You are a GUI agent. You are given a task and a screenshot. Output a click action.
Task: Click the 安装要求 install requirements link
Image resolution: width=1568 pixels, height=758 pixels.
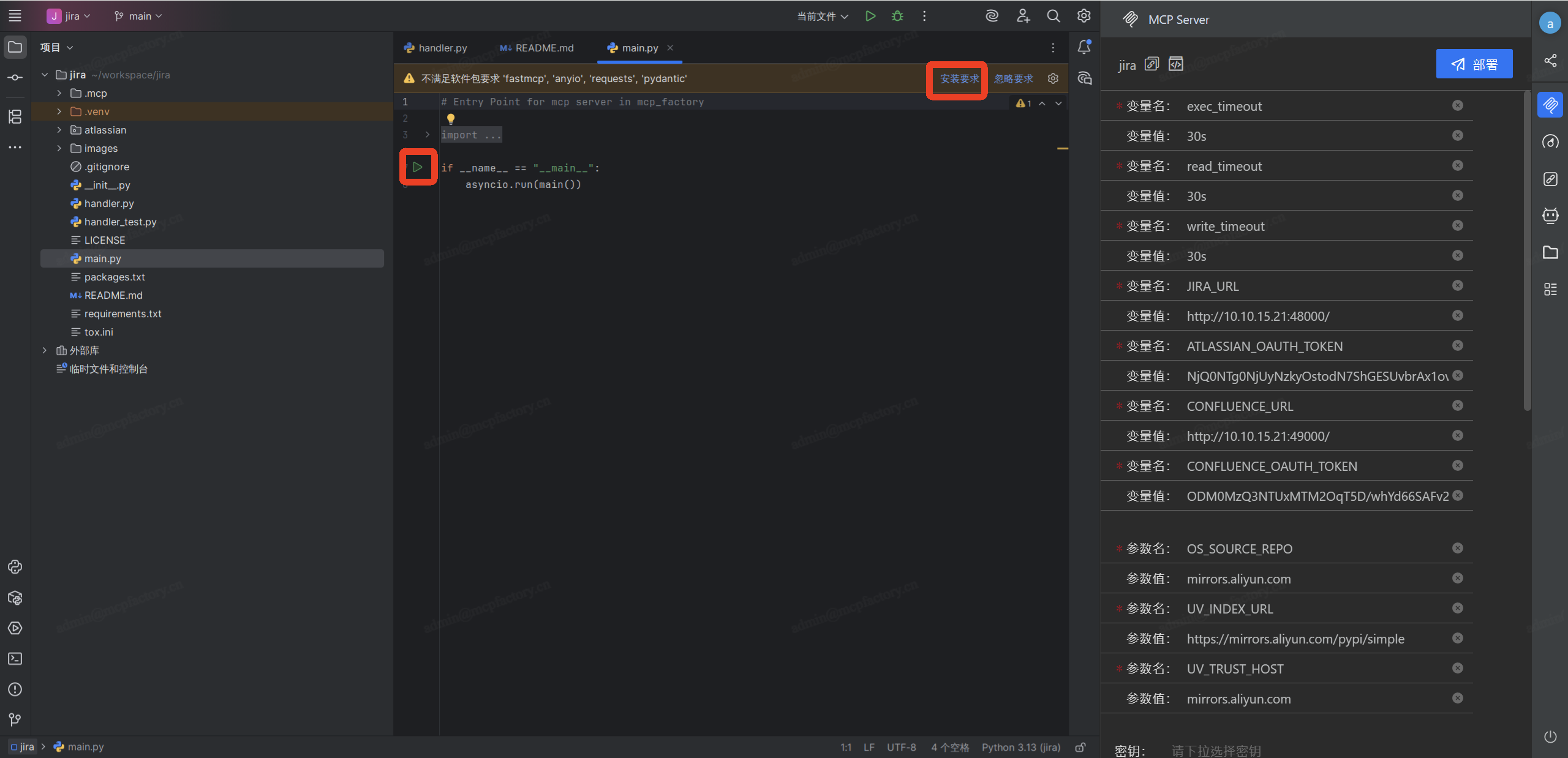coord(959,79)
